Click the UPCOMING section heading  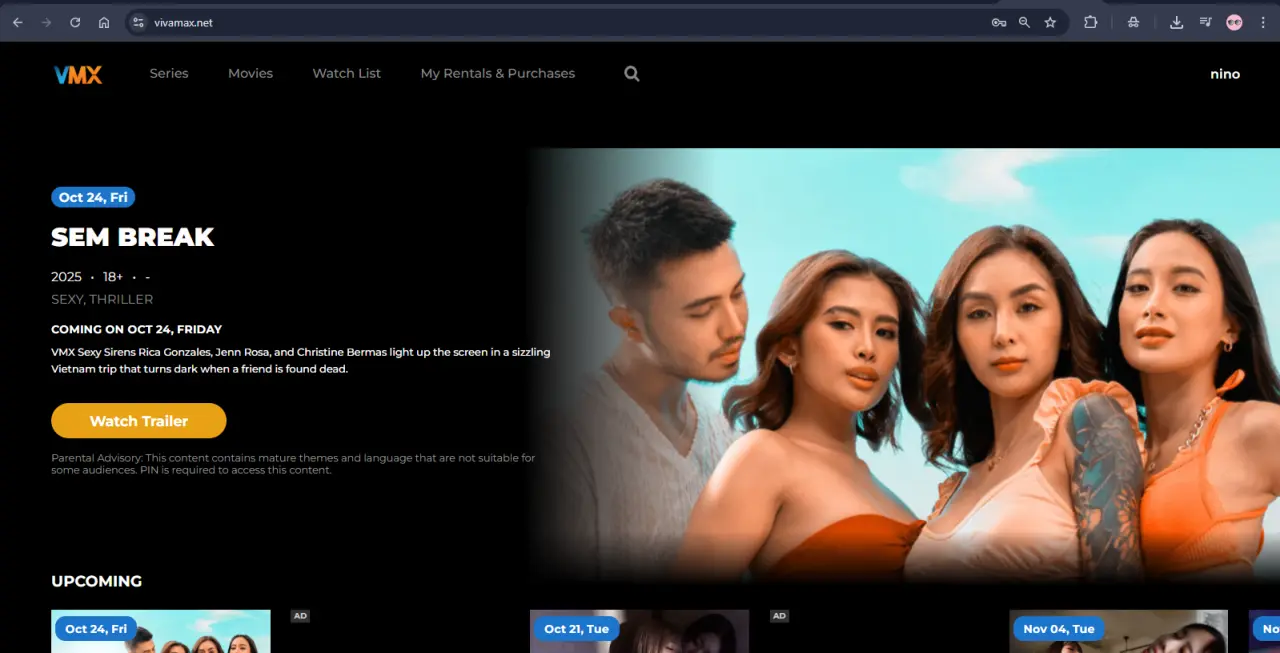point(96,581)
